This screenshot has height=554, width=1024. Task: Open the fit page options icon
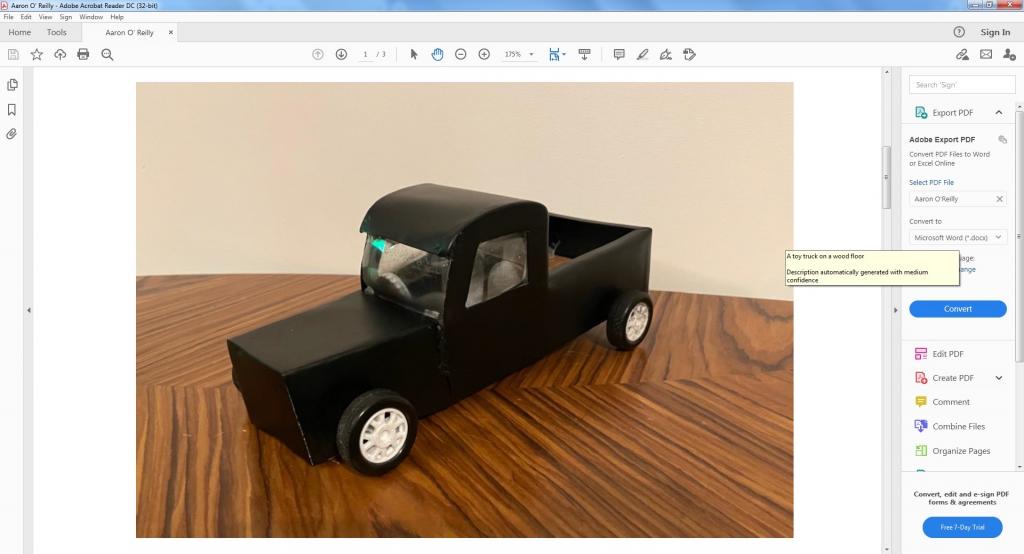tap(556, 55)
